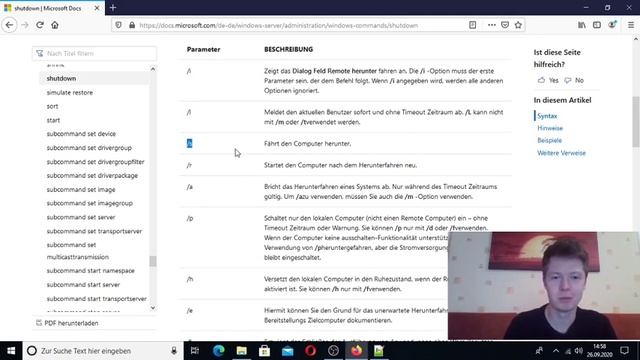Open subcommand set drivergroupfilter

(95, 162)
